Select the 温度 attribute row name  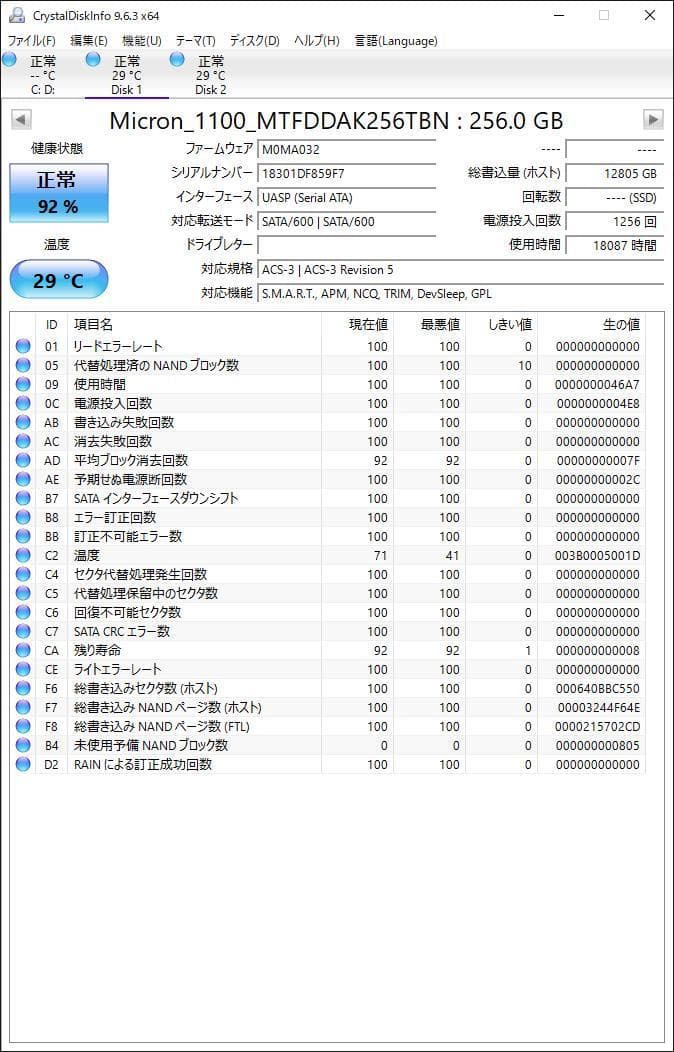(87, 556)
